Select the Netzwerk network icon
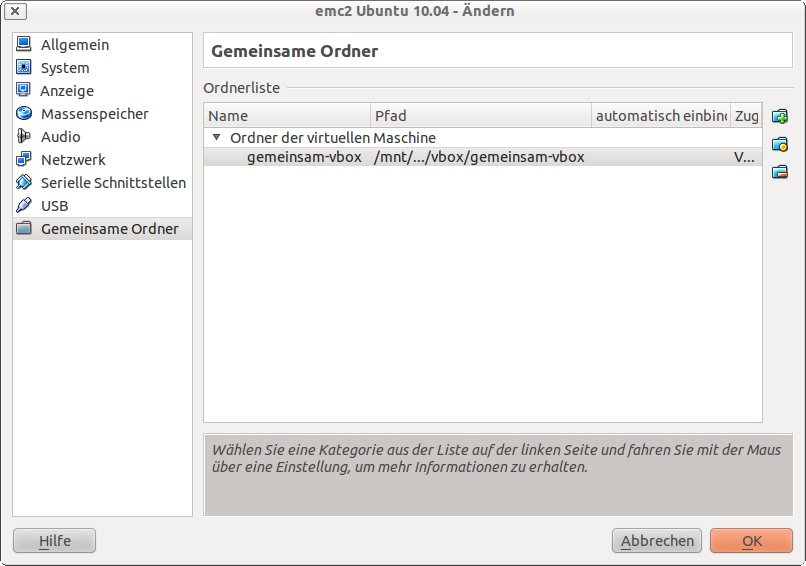Screen dimensions: 806x566 coord(24,160)
